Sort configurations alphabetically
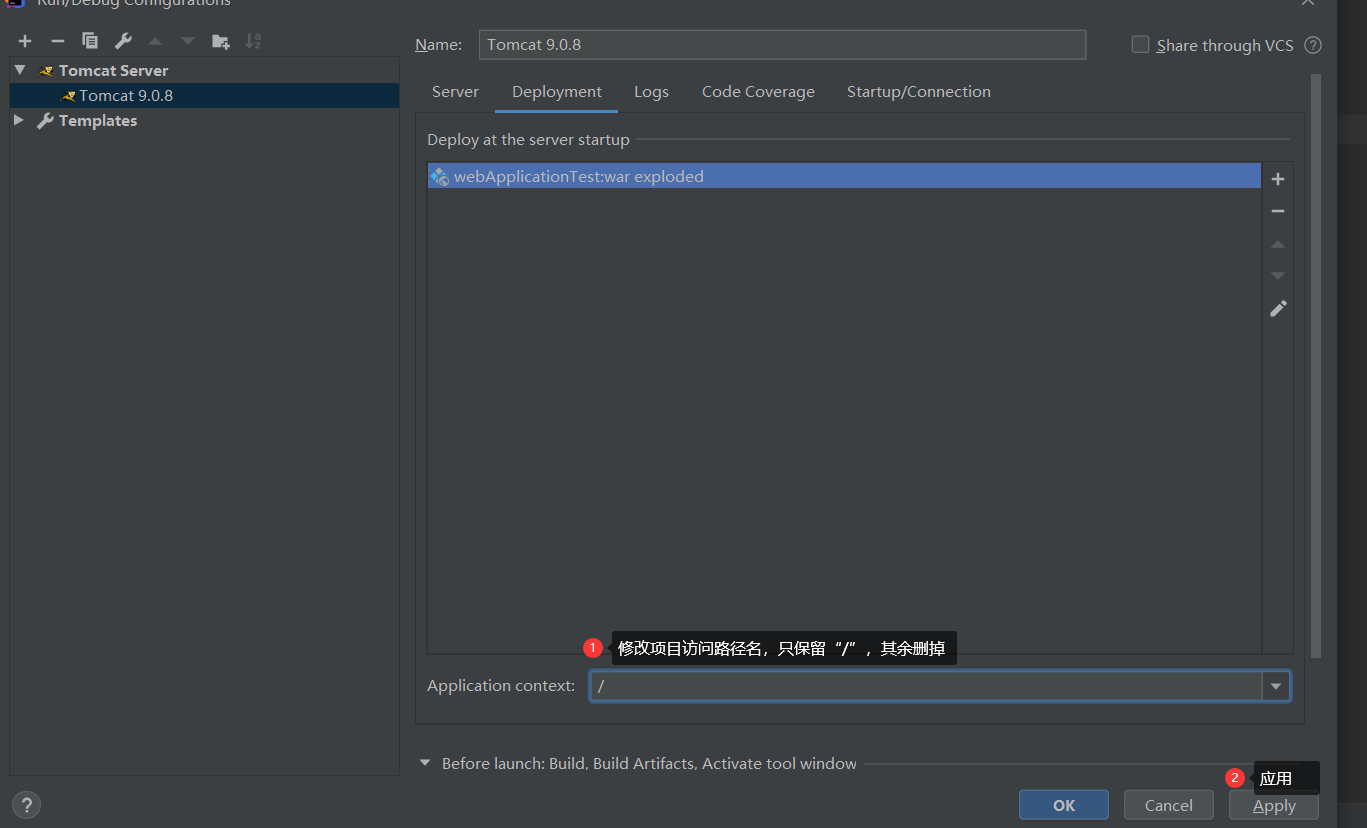 tap(254, 41)
